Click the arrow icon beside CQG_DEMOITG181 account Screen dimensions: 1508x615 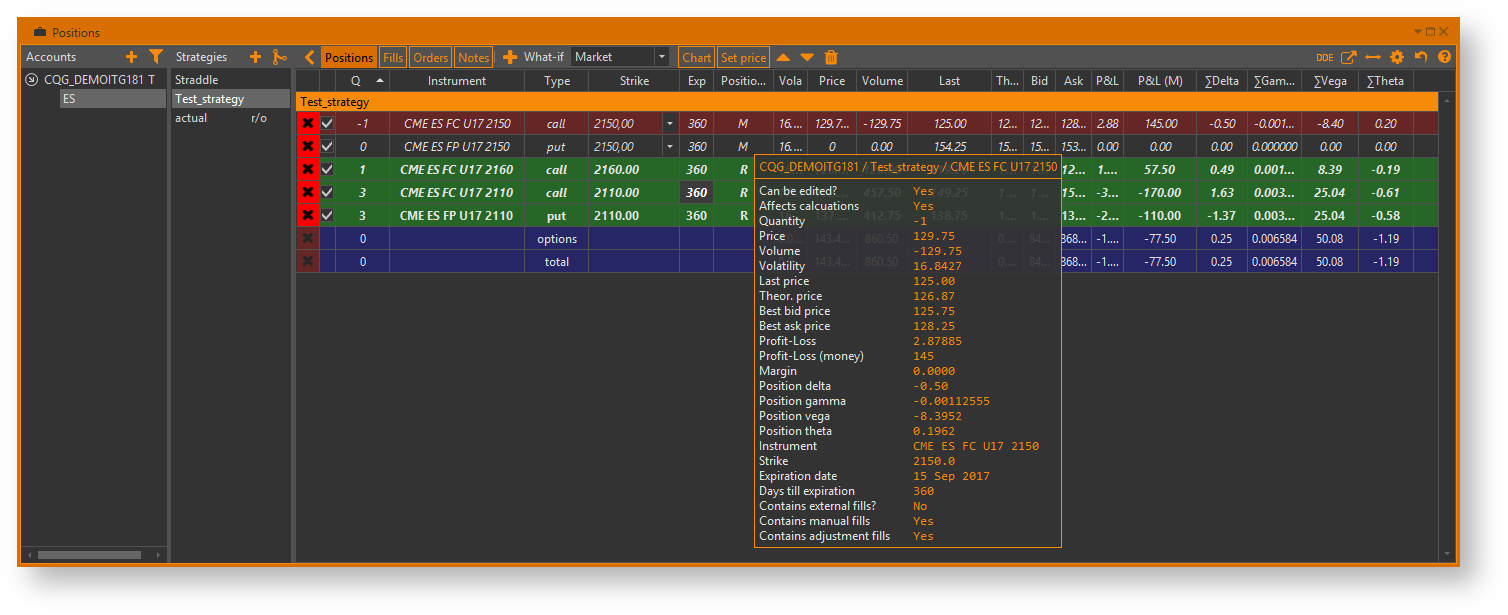(x=32, y=79)
